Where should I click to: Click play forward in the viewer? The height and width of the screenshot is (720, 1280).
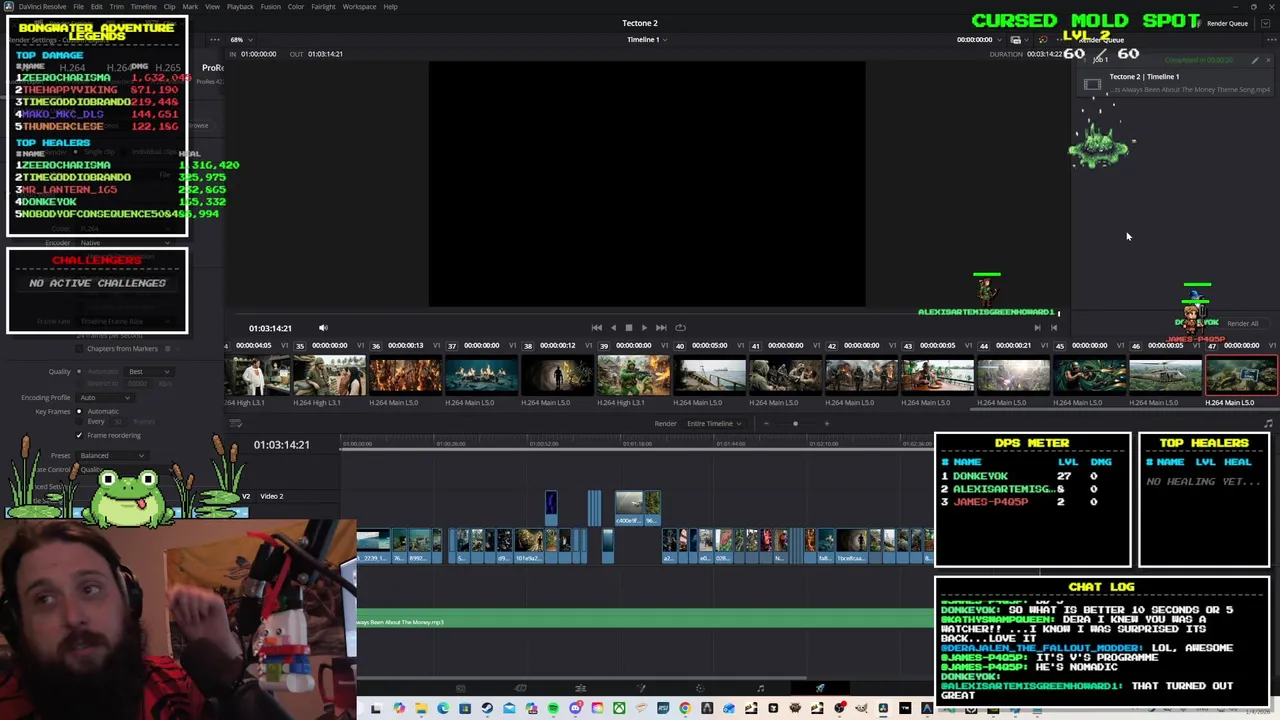click(x=643, y=327)
